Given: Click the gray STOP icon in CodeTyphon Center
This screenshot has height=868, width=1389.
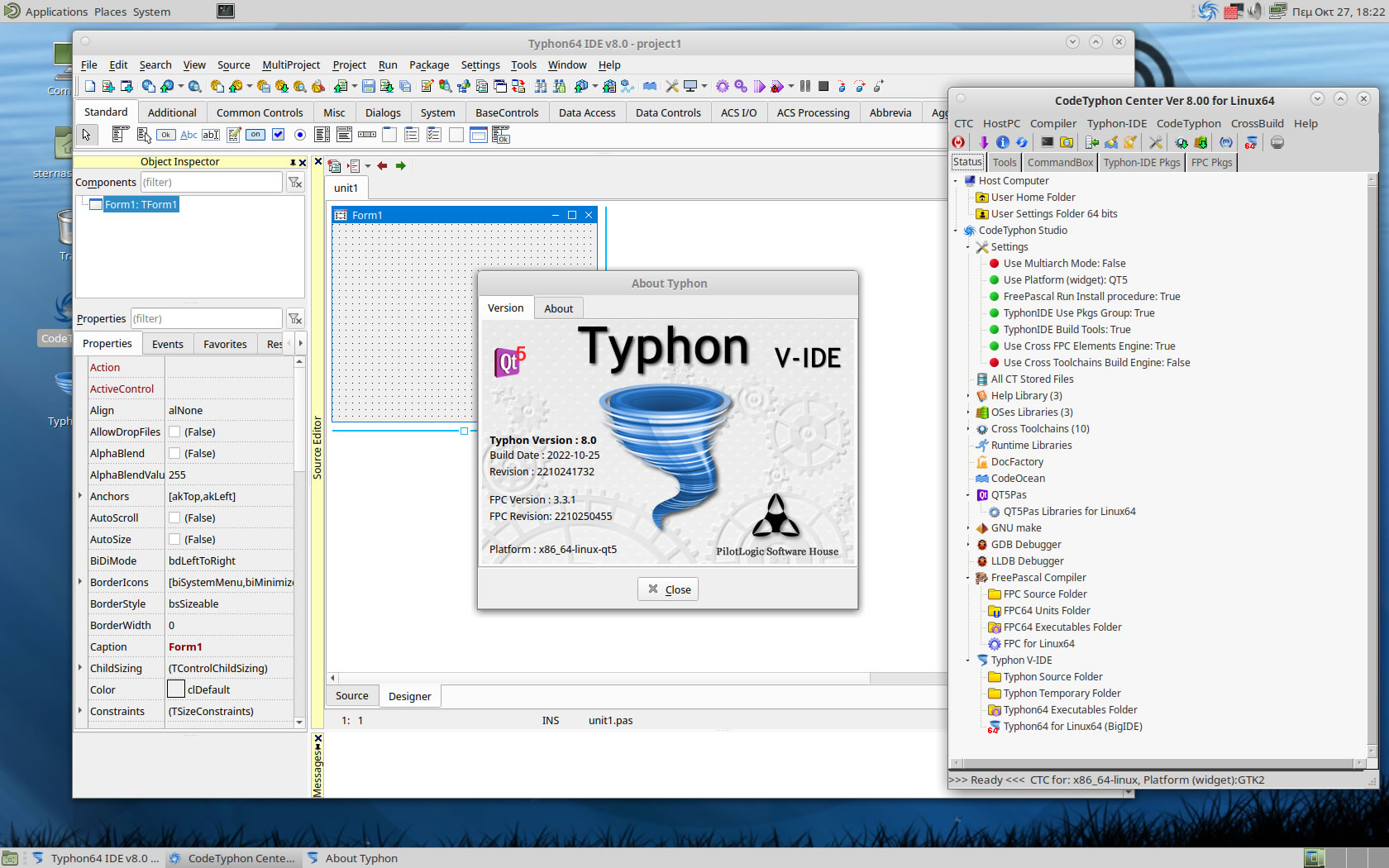Looking at the screenshot, I should click(x=1277, y=142).
